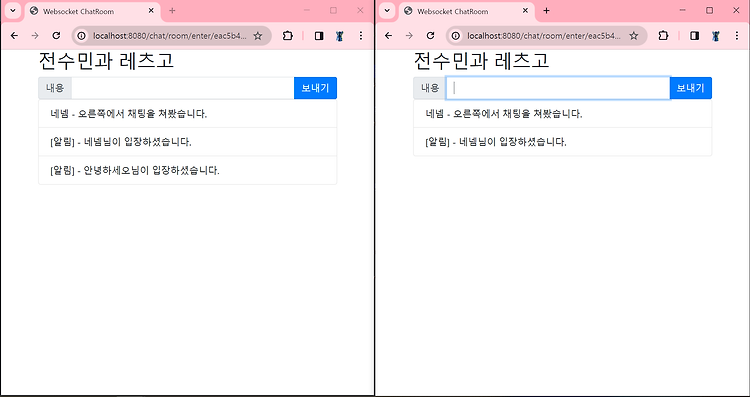Click the left window address bar URL
Screen dimensions: 750x397
pos(170,36)
